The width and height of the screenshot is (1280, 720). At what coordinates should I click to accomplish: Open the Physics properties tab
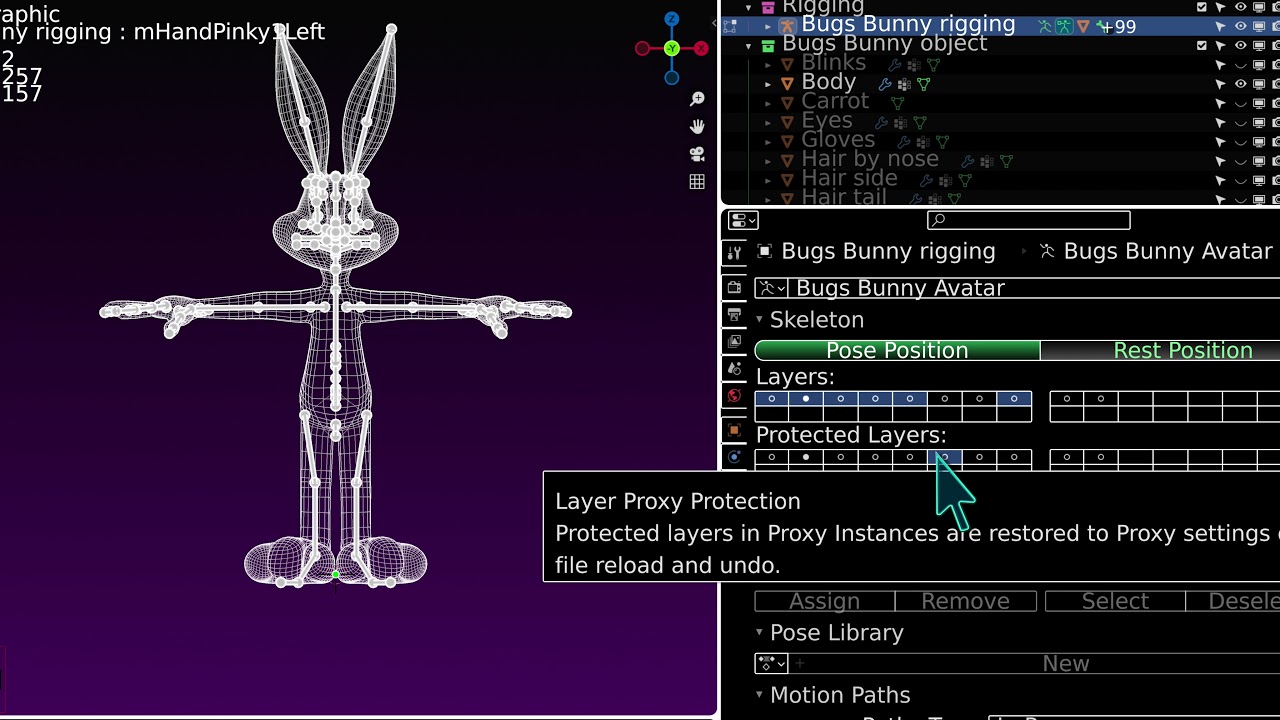click(x=734, y=457)
